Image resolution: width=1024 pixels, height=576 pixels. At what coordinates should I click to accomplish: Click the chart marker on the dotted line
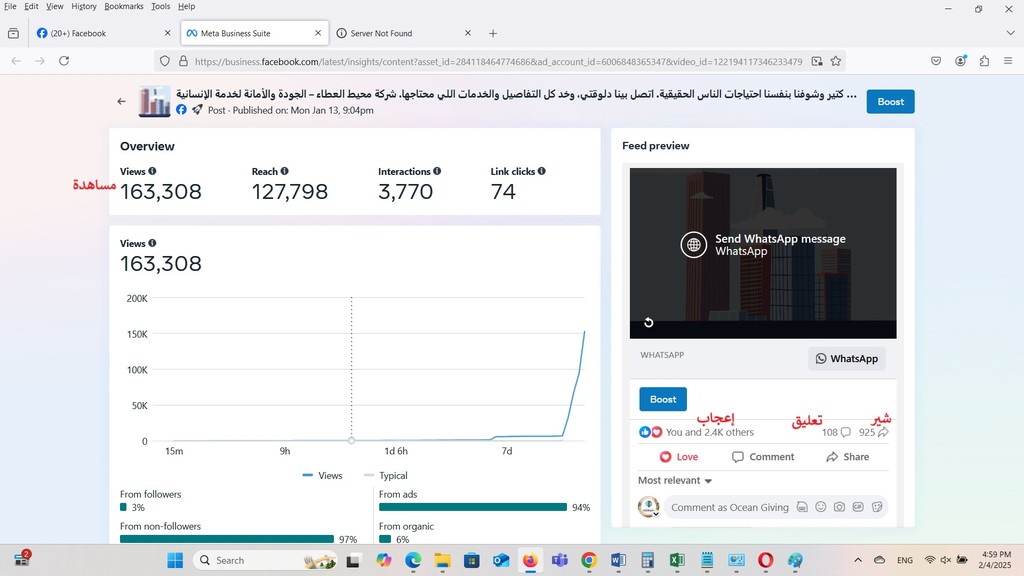click(351, 440)
